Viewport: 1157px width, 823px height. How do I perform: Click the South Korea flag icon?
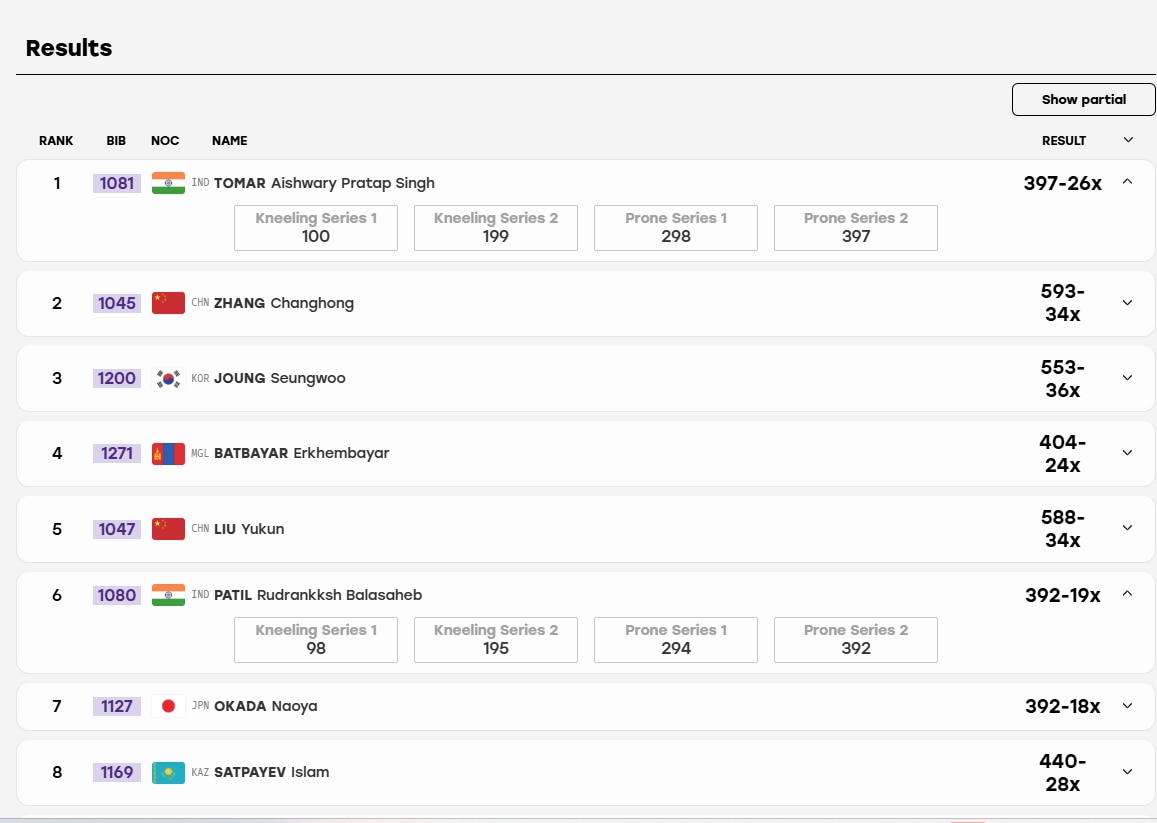(x=168, y=378)
